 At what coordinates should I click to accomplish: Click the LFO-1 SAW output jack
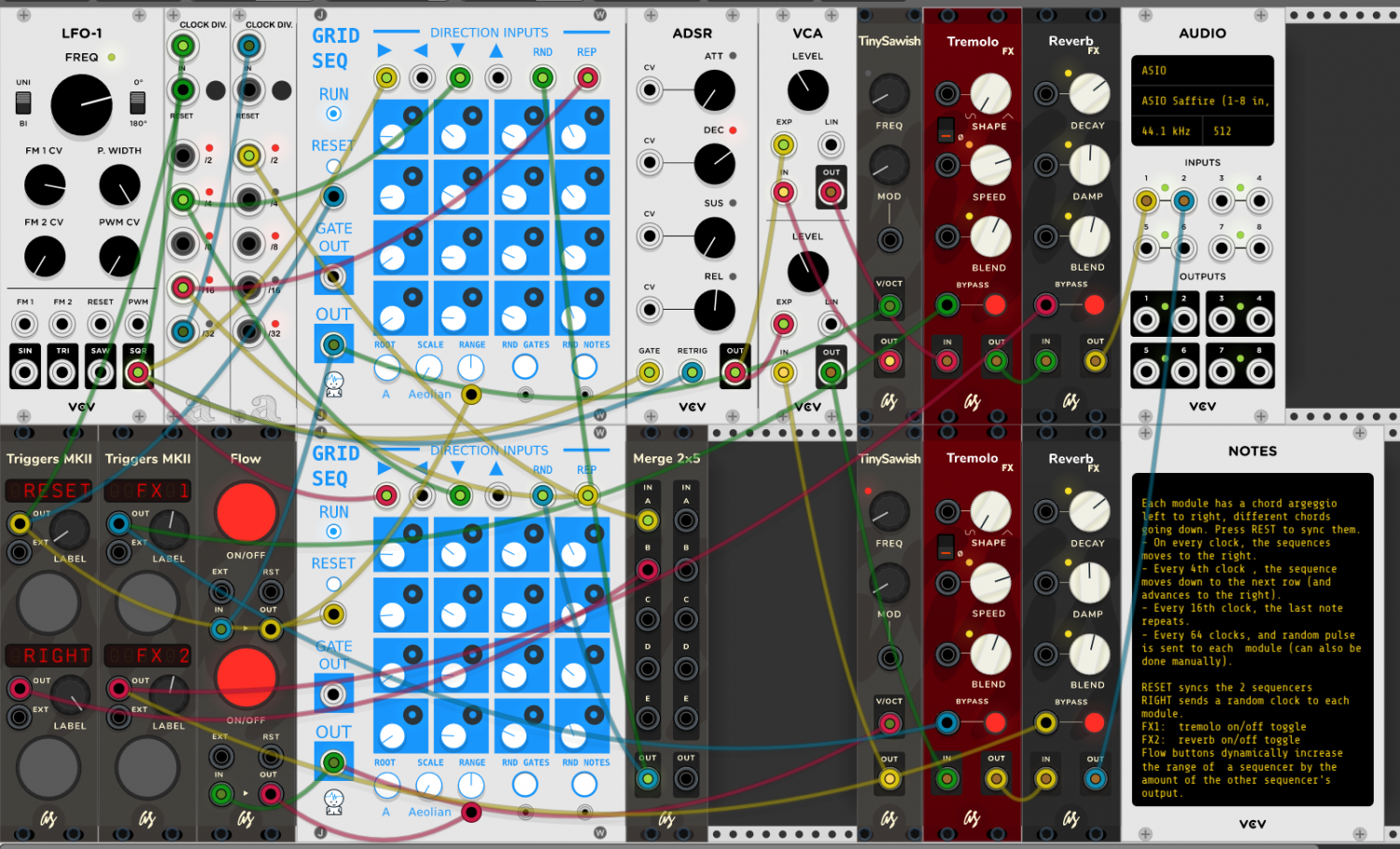100,372
